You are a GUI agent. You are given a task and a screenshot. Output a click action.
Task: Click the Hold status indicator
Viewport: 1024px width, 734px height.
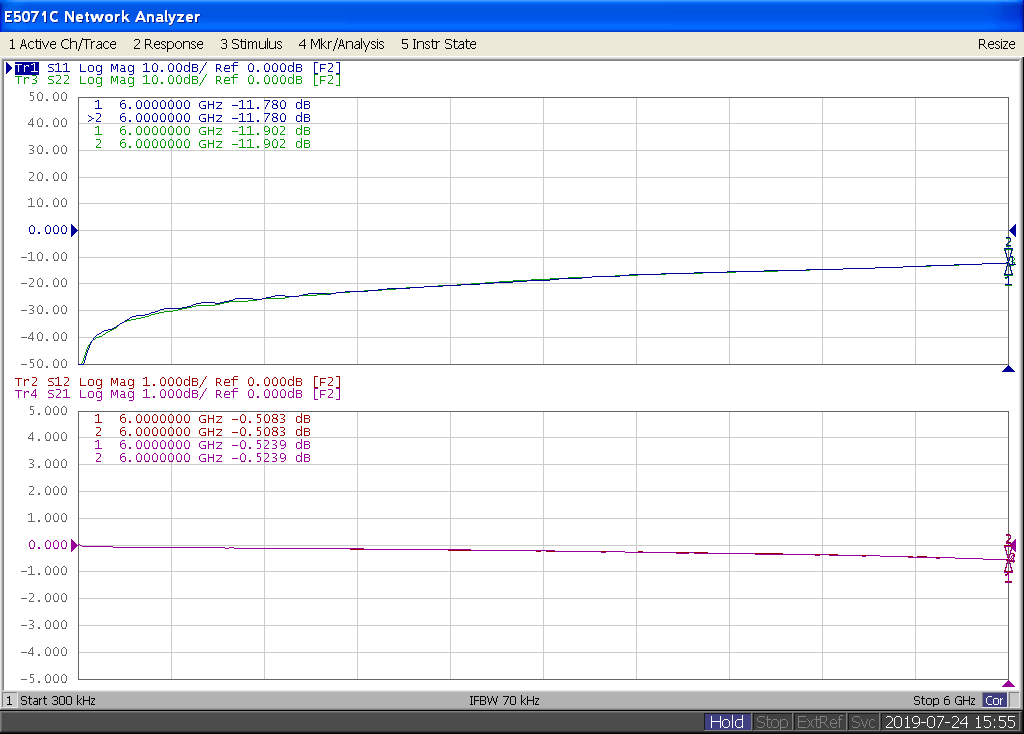point(726,722)
